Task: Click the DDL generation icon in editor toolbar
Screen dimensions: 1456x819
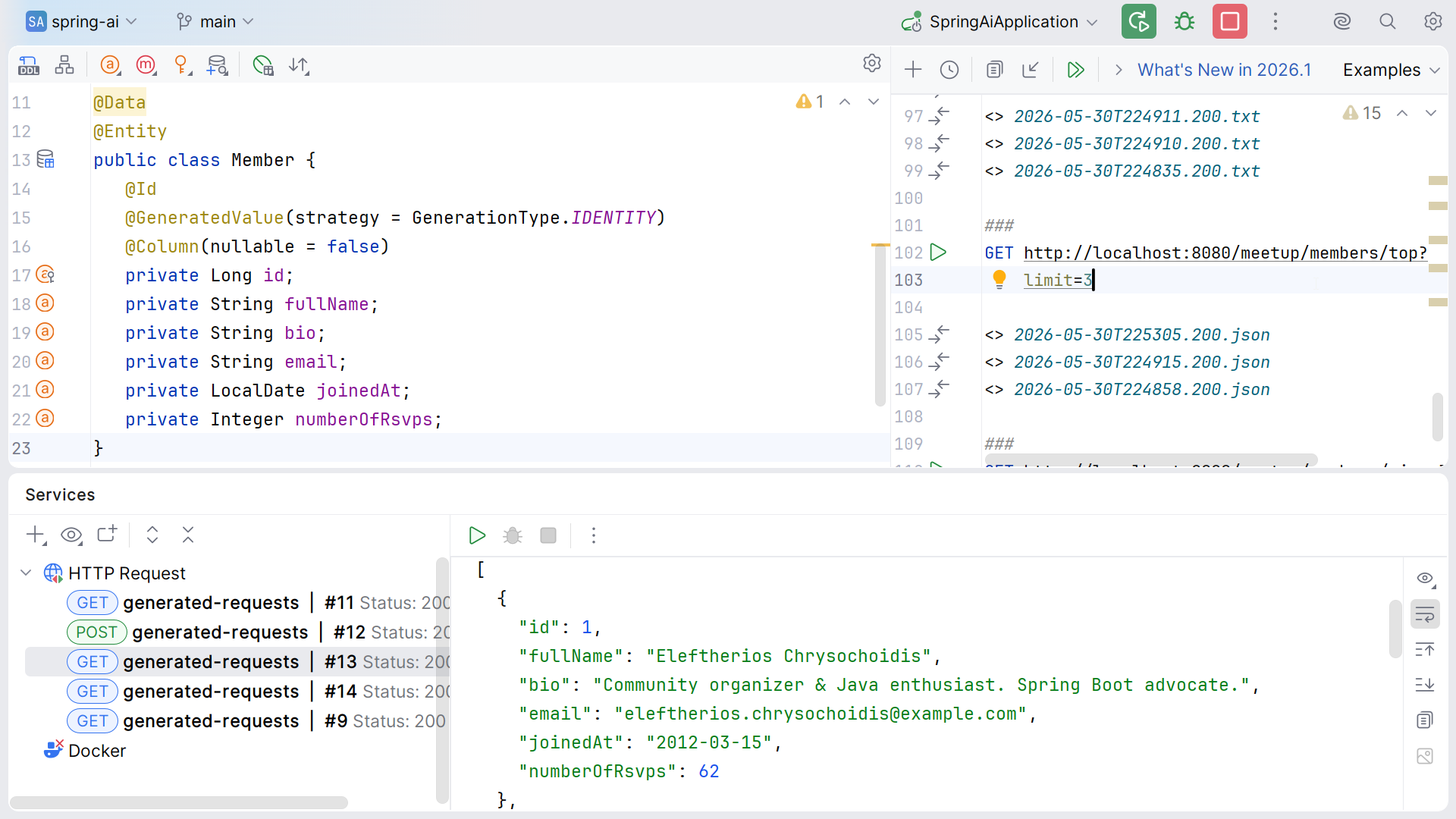Action: tap(29, 66)
